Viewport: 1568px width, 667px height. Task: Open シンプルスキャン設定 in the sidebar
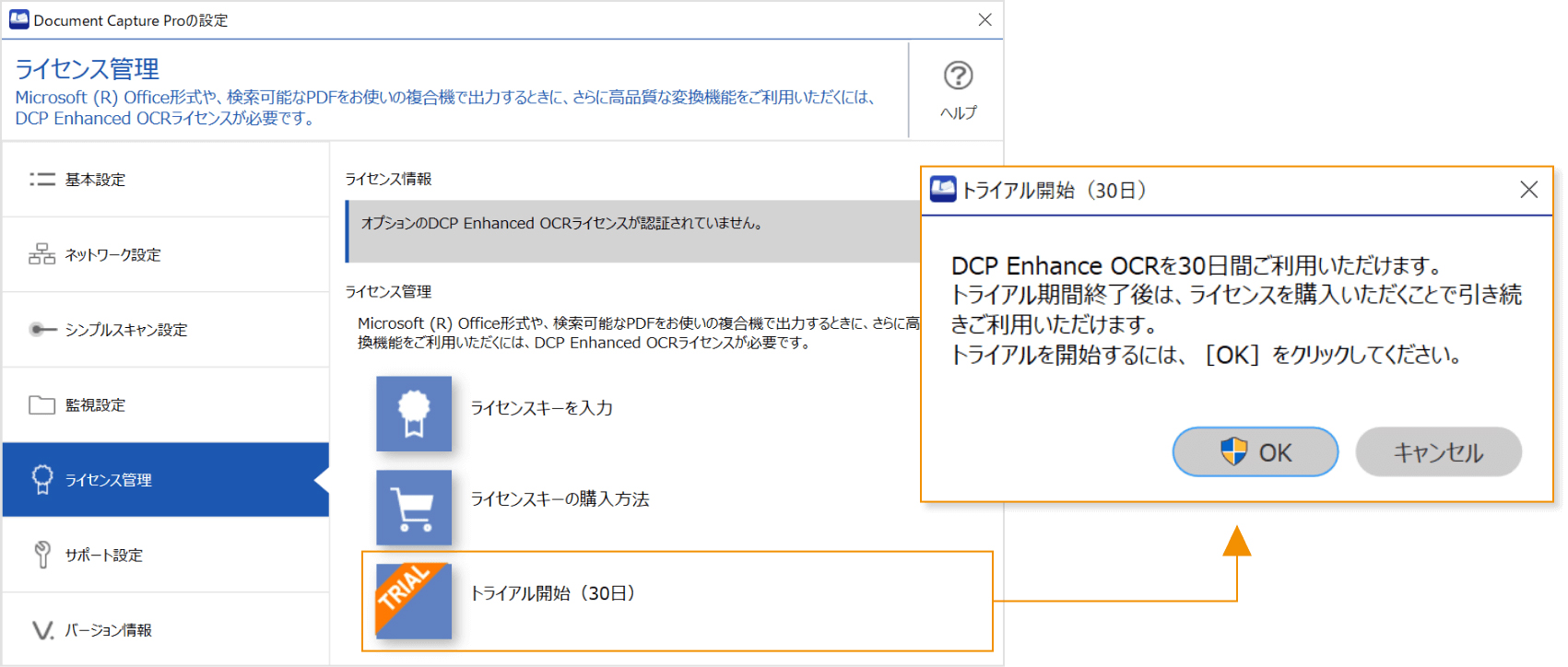coord(125,330)
